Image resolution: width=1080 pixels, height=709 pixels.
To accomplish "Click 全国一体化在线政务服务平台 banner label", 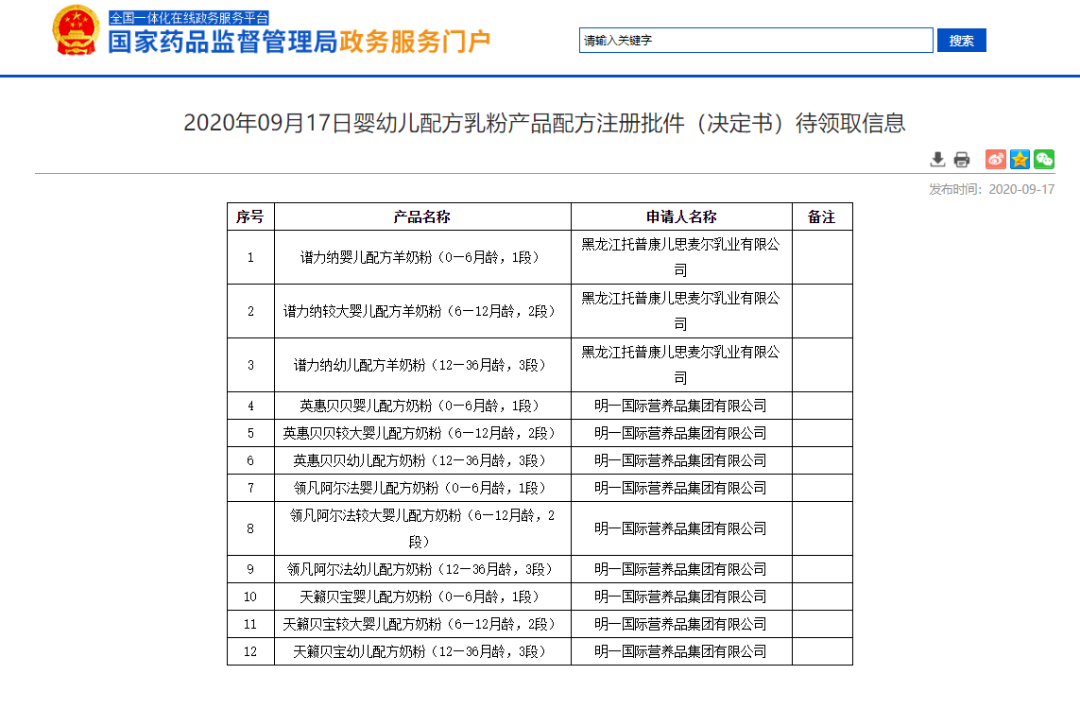I will (x=189, y=18).
